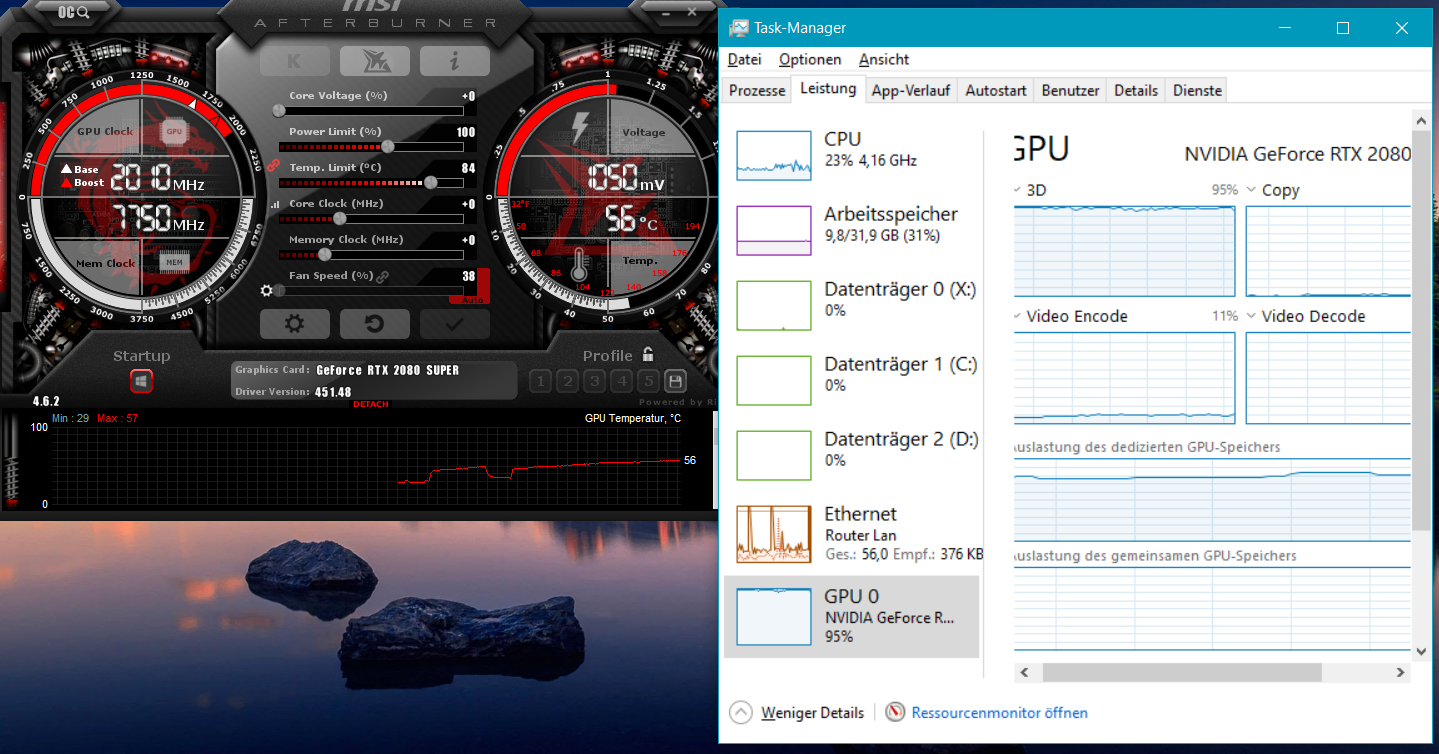The width and height of the screenshot is (1439, 754).
Task: Select profile slot 2 in Afterburner
Action: (567, 381)
